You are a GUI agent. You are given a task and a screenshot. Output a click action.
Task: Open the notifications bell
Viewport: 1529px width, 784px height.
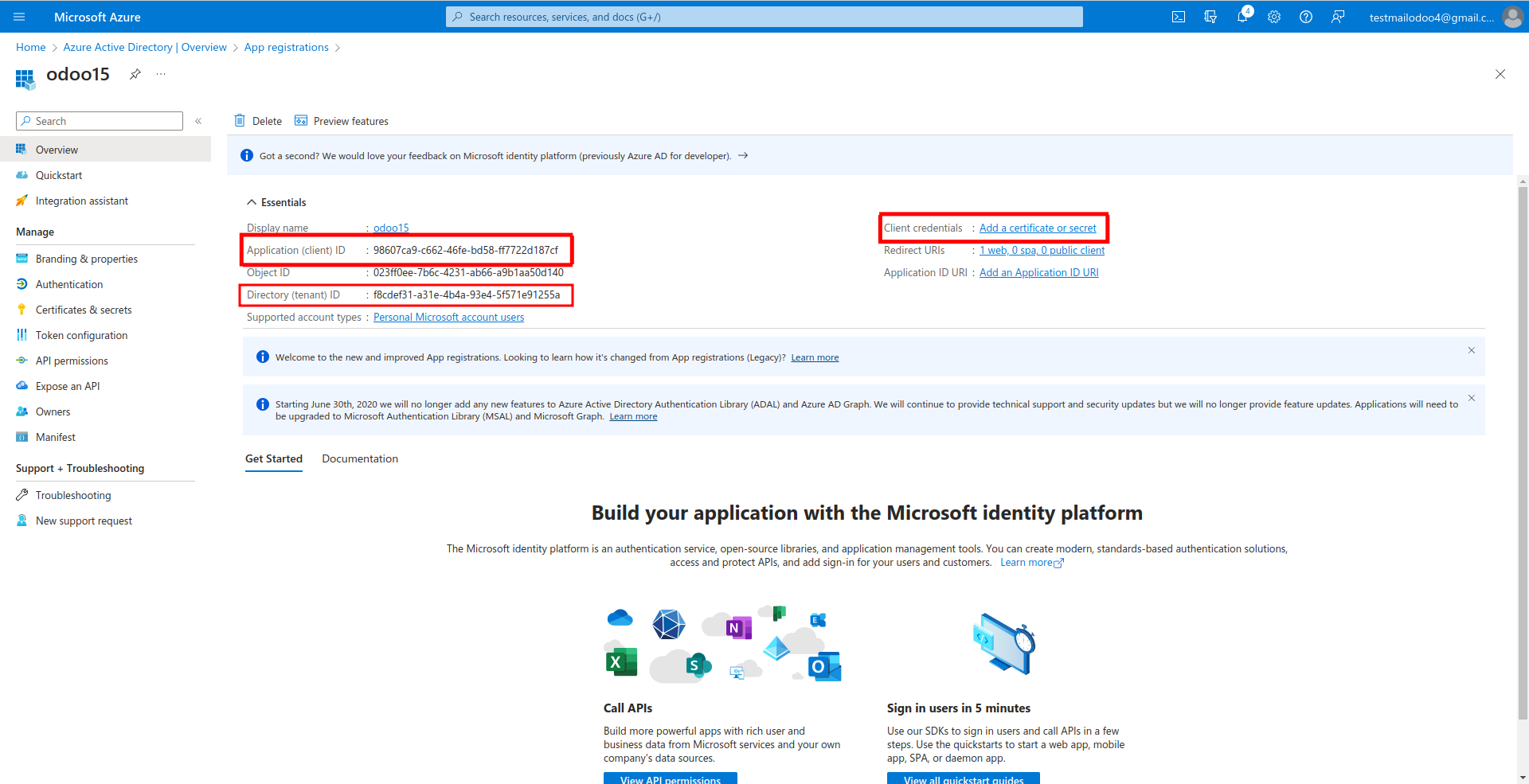pyautogui.click(x=1242, y=17)
